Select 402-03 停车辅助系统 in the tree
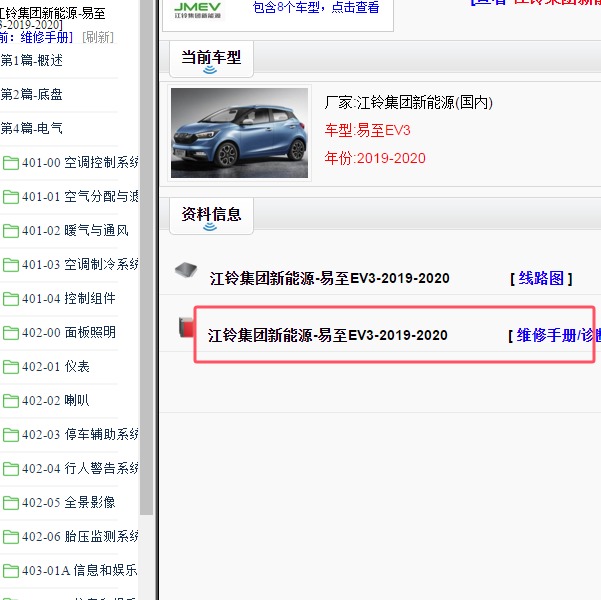 (80, 434)
